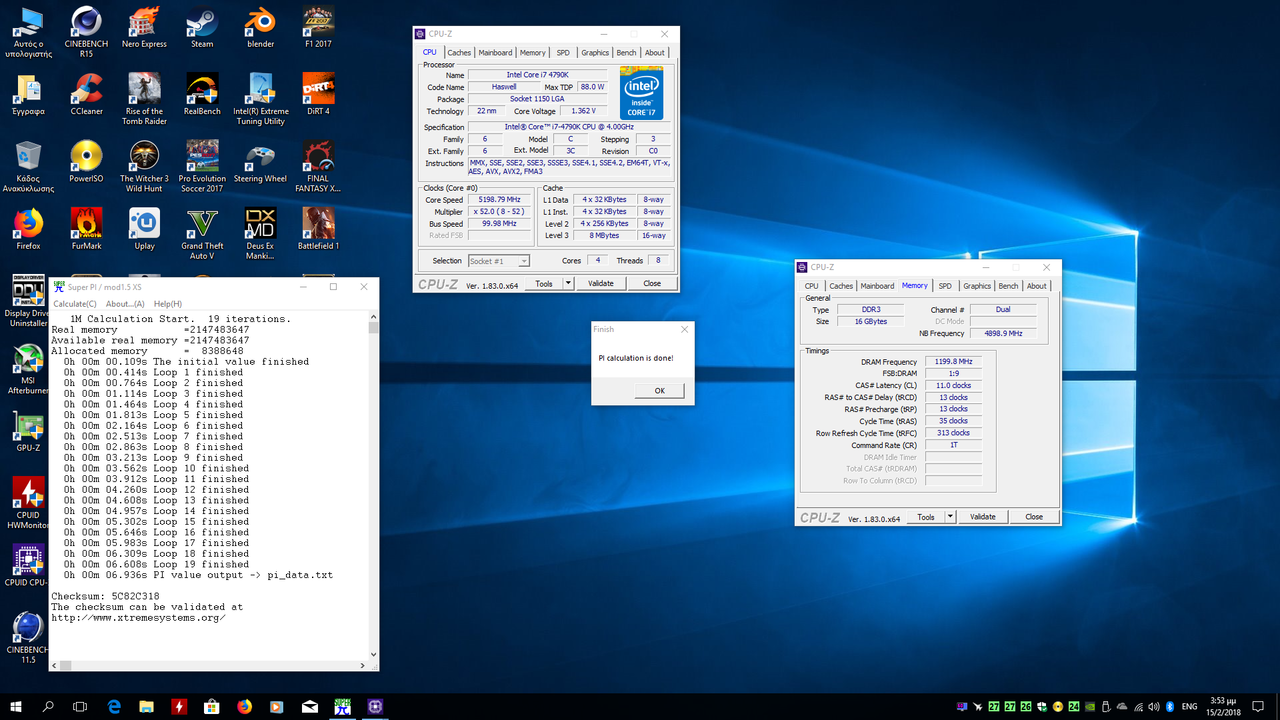Click Tools button in CPU-Z CPU window

click(x=543, y=284)
